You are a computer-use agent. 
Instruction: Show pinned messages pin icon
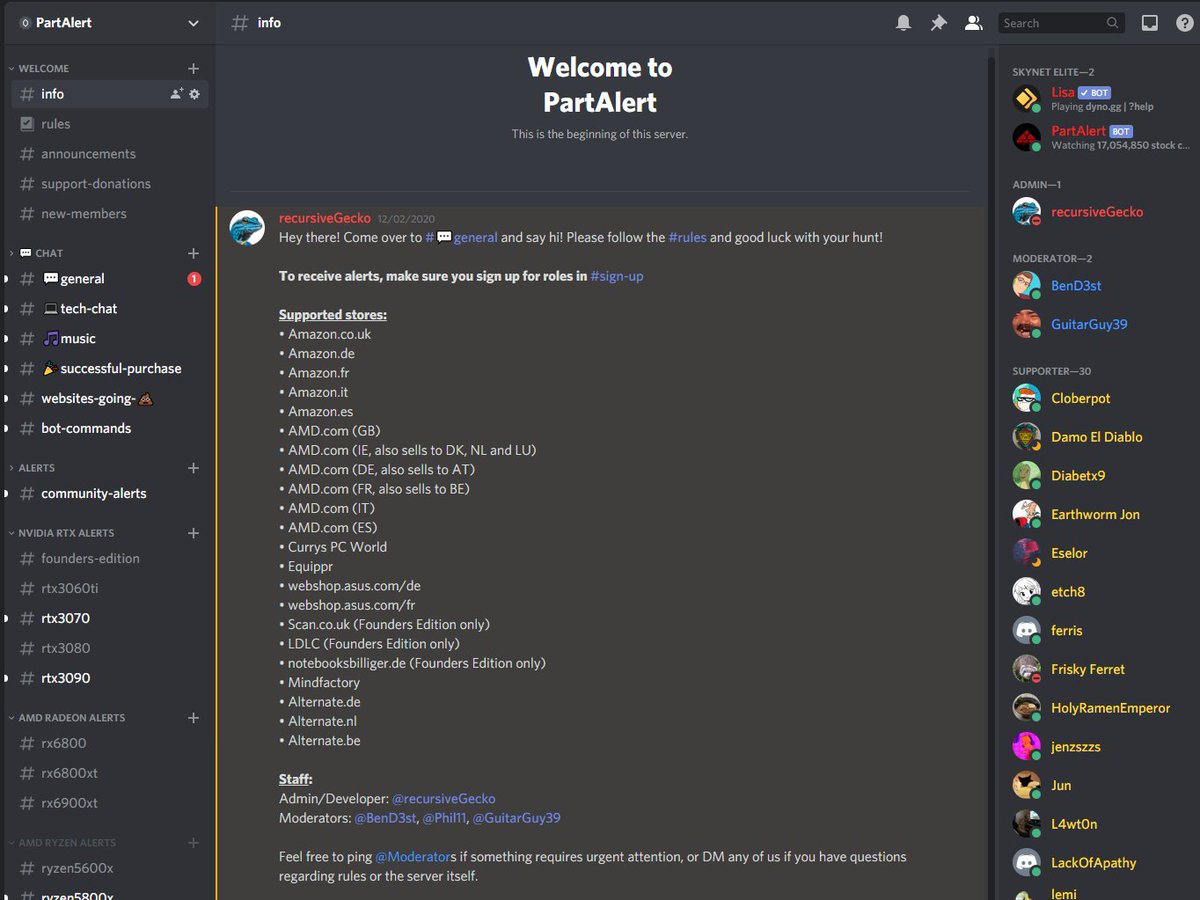pyautogui.click(x=938, y=22)
